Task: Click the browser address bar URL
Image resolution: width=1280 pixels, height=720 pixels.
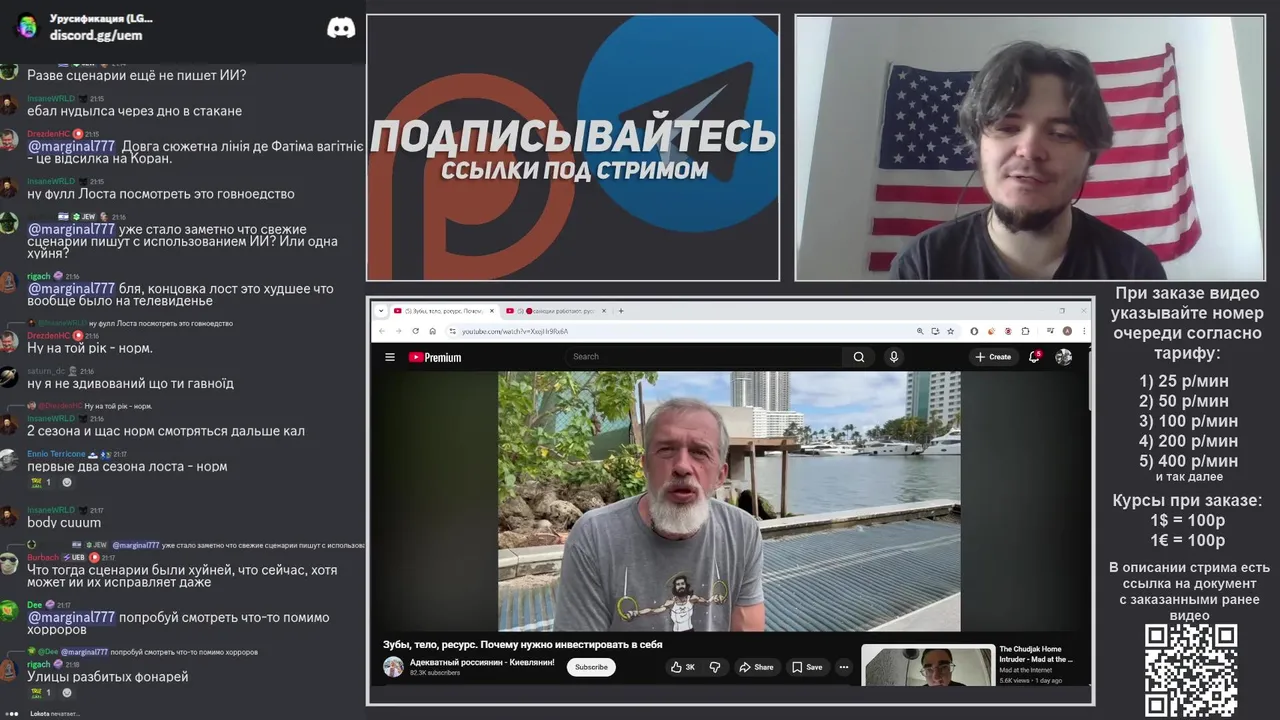Action: pos(514,331)
